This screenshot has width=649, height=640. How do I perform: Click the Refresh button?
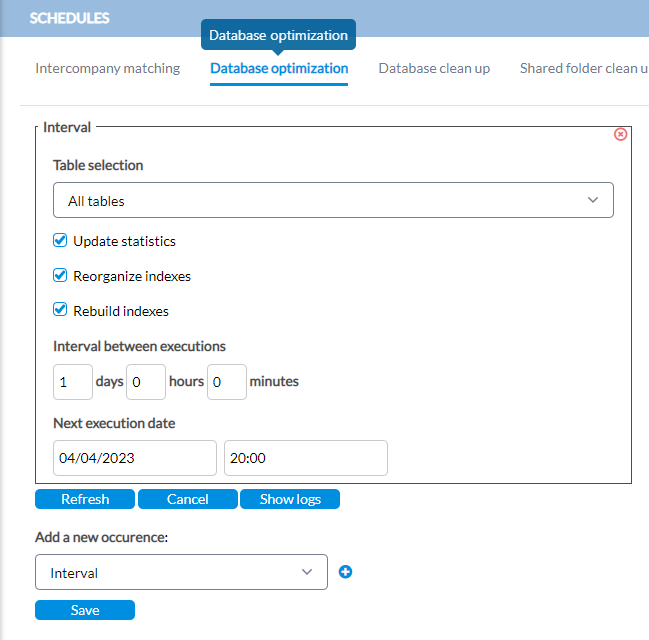(85, 499)
